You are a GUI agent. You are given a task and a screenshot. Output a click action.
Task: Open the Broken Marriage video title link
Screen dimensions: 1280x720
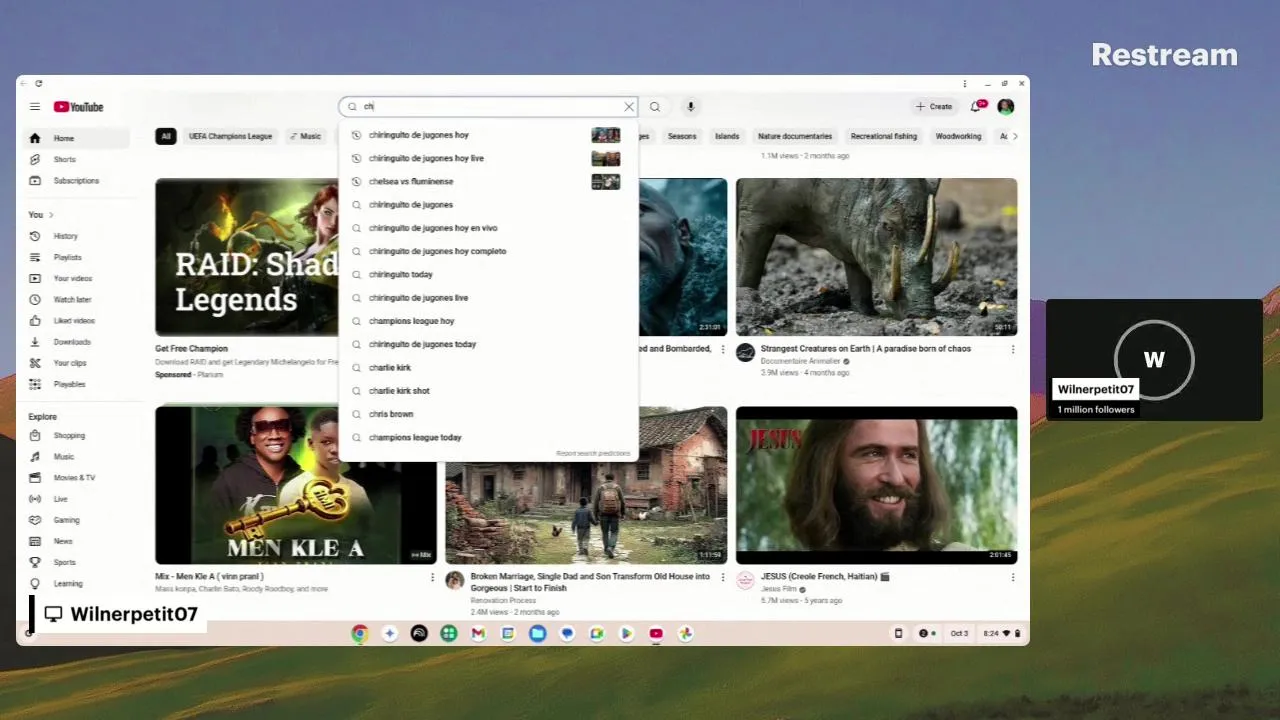(590, 582)
